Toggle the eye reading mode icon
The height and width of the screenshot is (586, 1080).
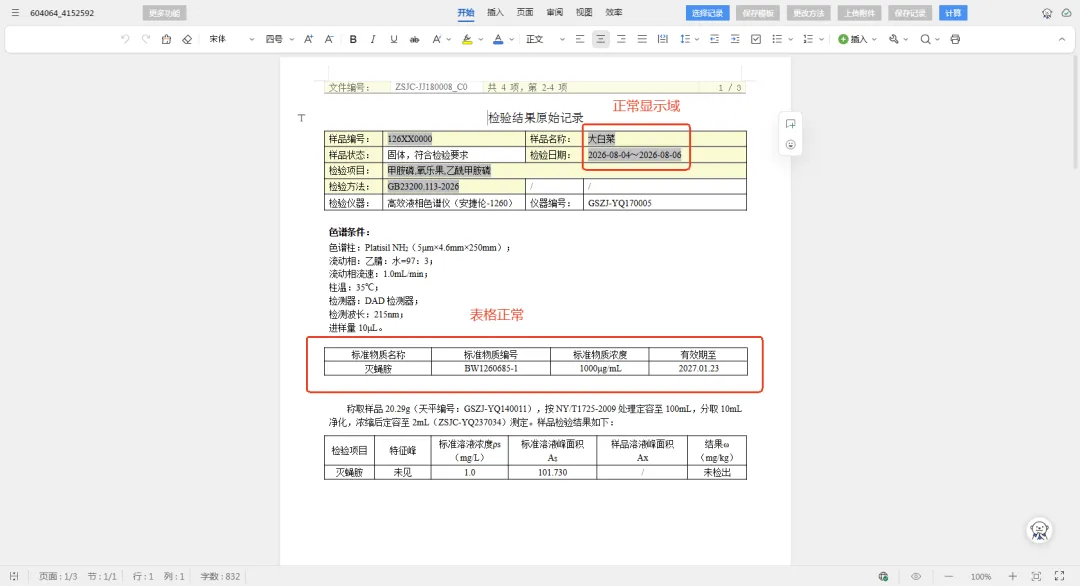pyautogui.click(x=916, y=576)
